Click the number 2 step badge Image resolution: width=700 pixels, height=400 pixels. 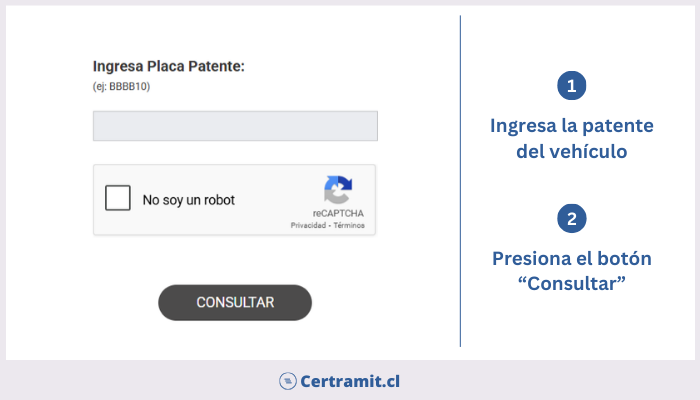point(571,219)
